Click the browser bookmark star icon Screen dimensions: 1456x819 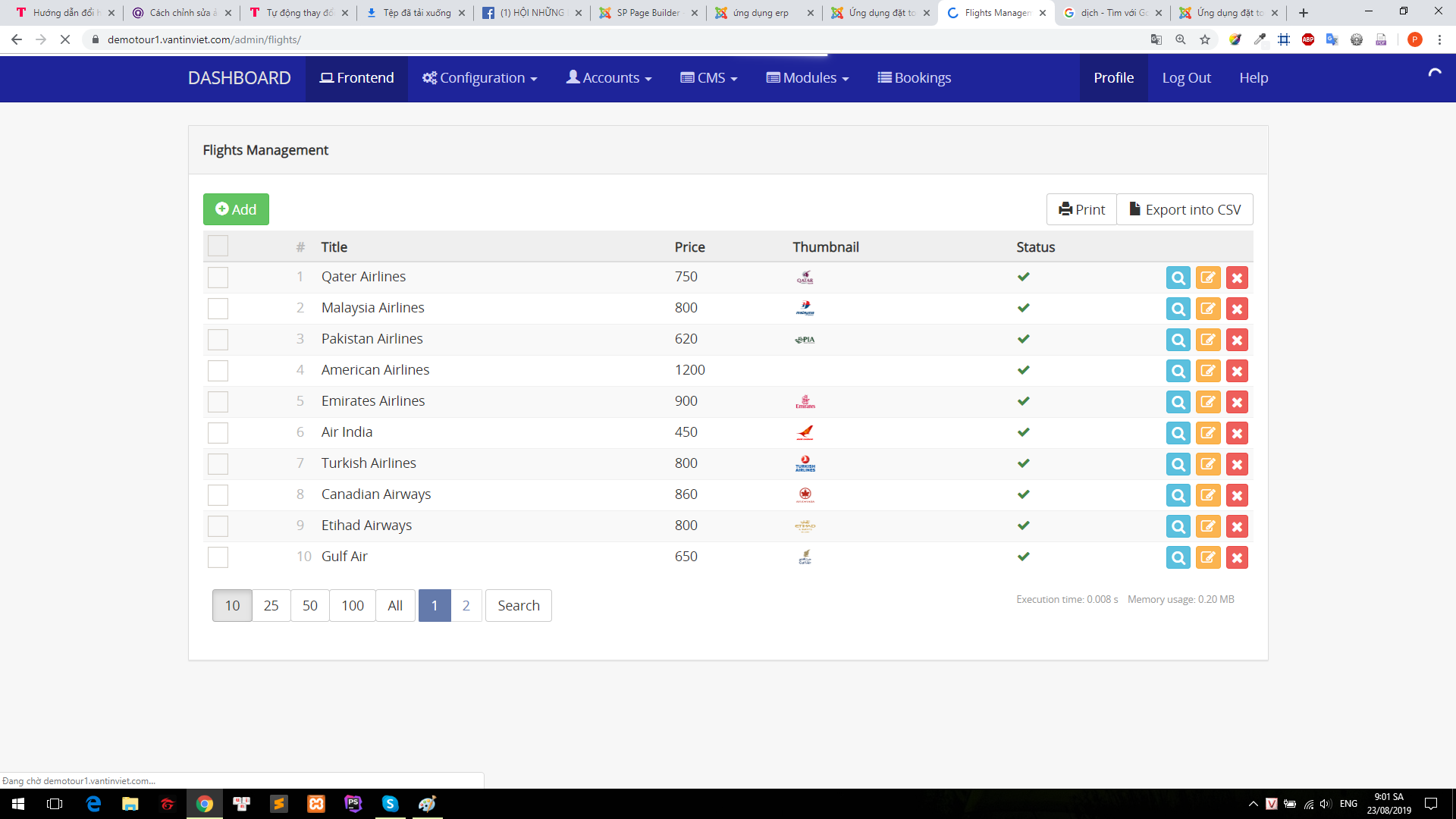point(1205,39)
